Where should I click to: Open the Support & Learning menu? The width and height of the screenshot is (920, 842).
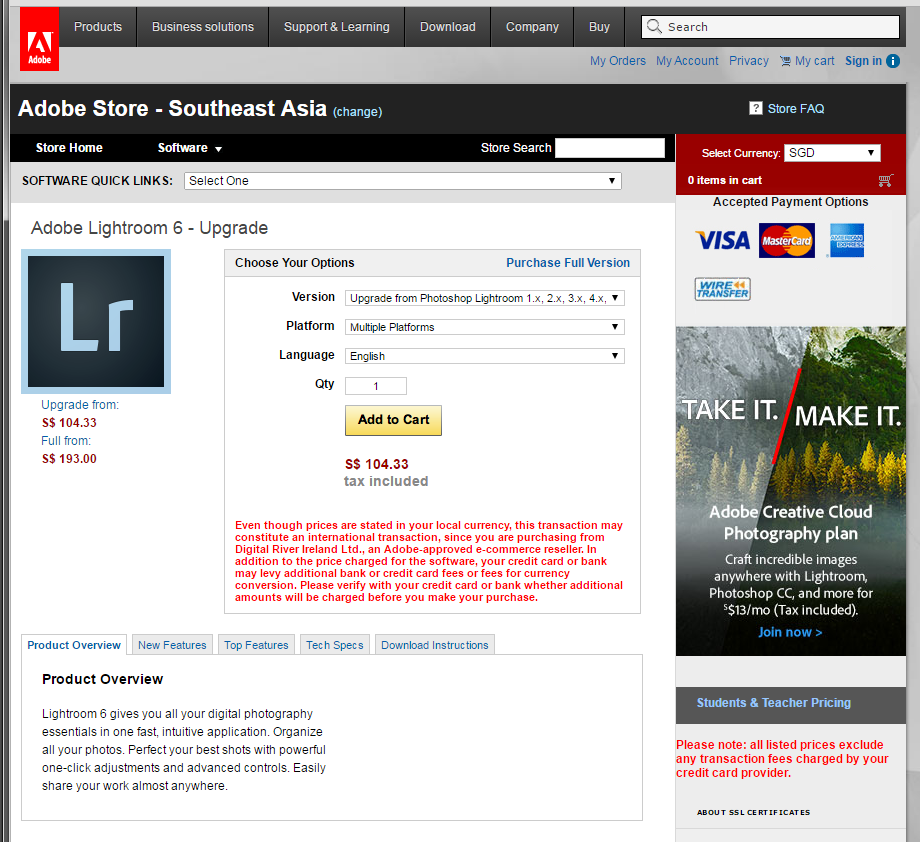(x=337, y=27)
